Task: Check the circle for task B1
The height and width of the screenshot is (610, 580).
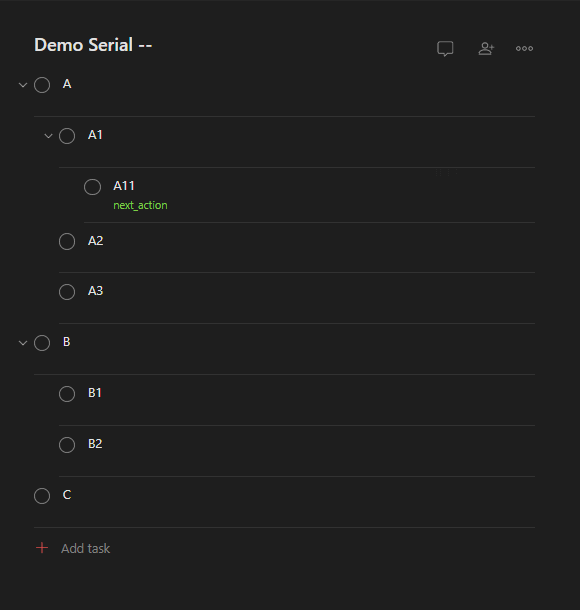Action: [67, 394]
